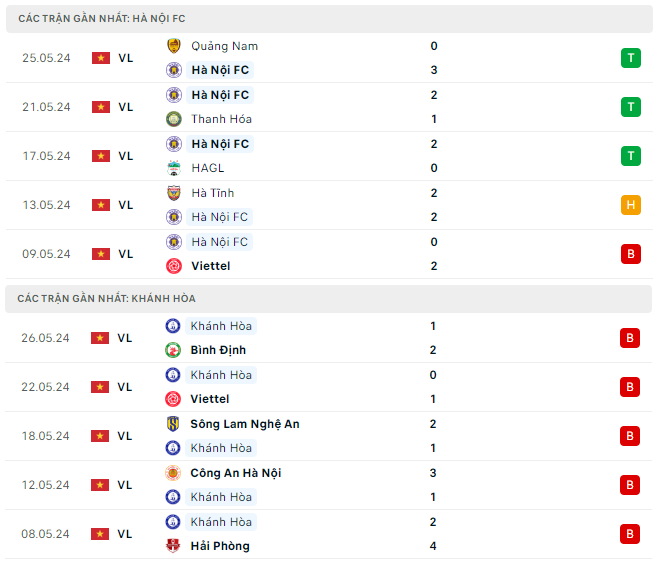
Task: Click the Hà Tĩnh team crest icon
Action: [x=173, y=193]
